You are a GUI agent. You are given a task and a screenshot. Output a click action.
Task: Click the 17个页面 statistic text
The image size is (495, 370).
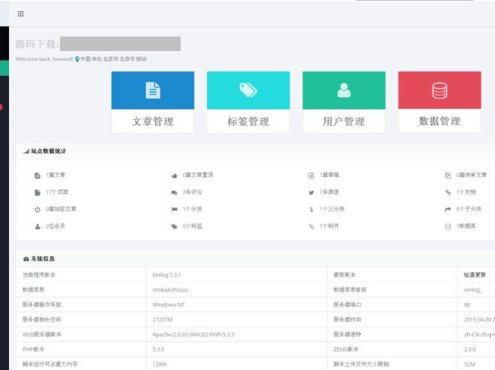click(x=57, y=192)
